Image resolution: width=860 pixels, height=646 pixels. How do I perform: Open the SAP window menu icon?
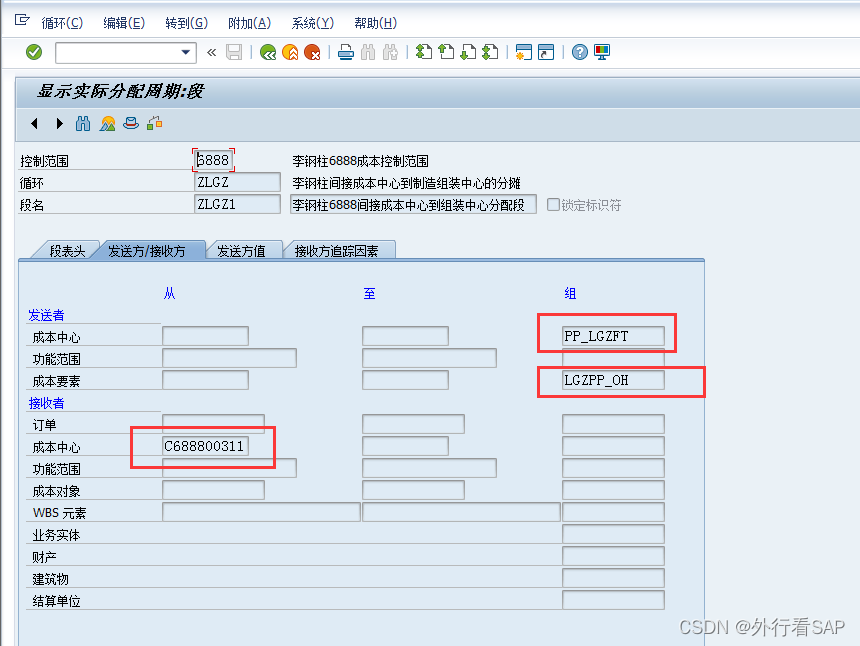(x=22, y=21)
